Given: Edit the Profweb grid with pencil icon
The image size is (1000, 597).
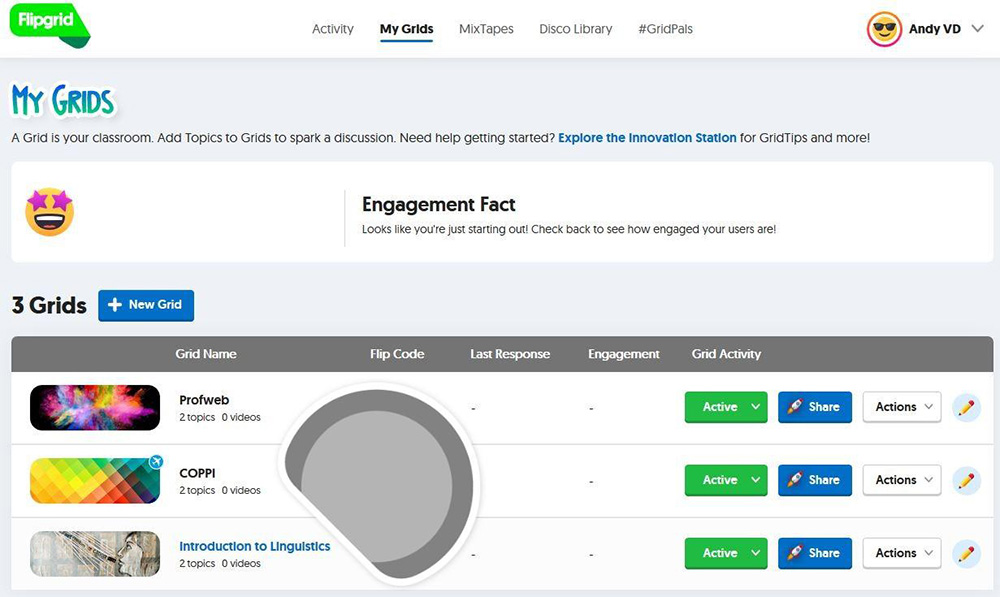Looking at the screenshot, I should click(x=966, y=407).
